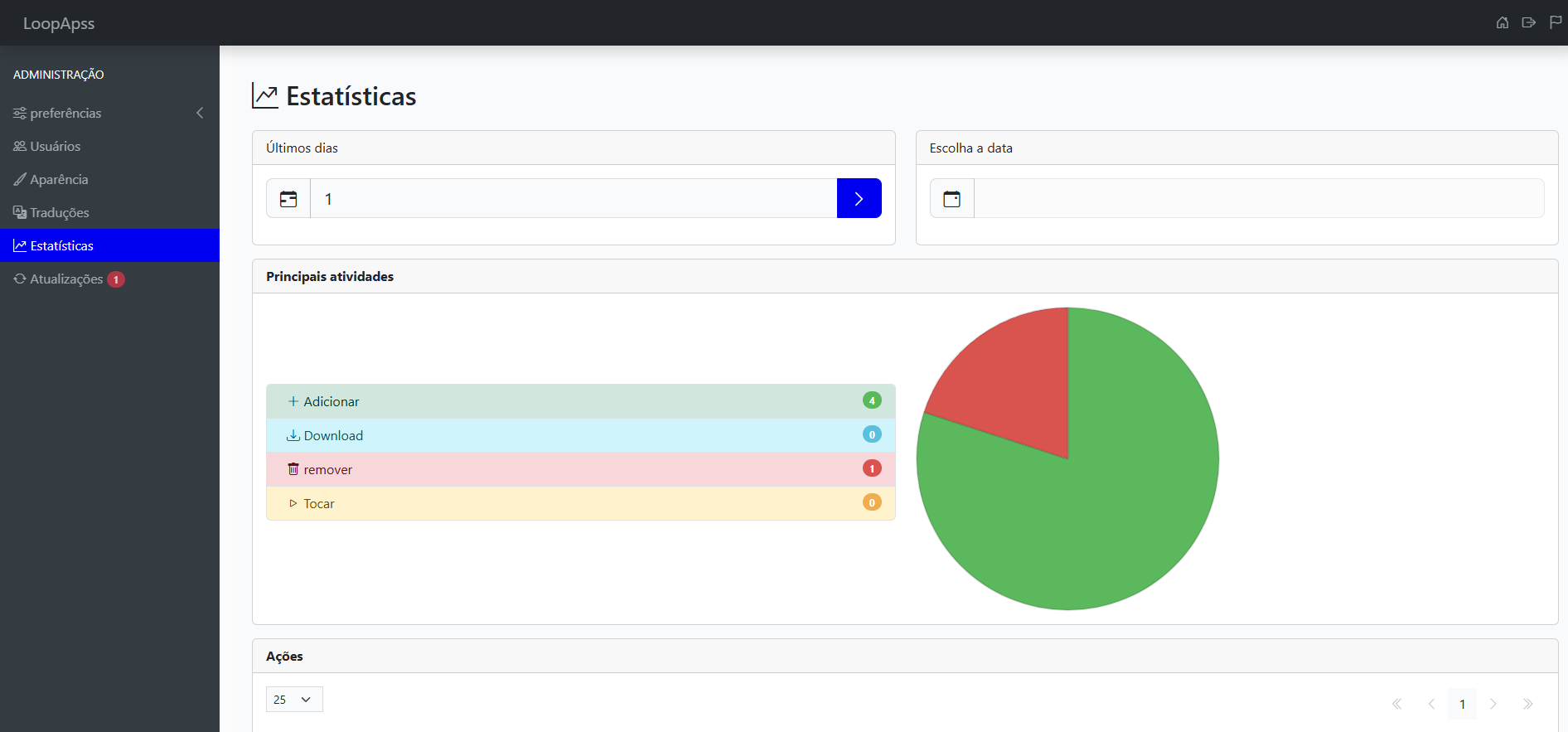The image size is (1568, 732).
Task: Click calendar icon in Últimos dias field
Action: click(x=288, y=199)
